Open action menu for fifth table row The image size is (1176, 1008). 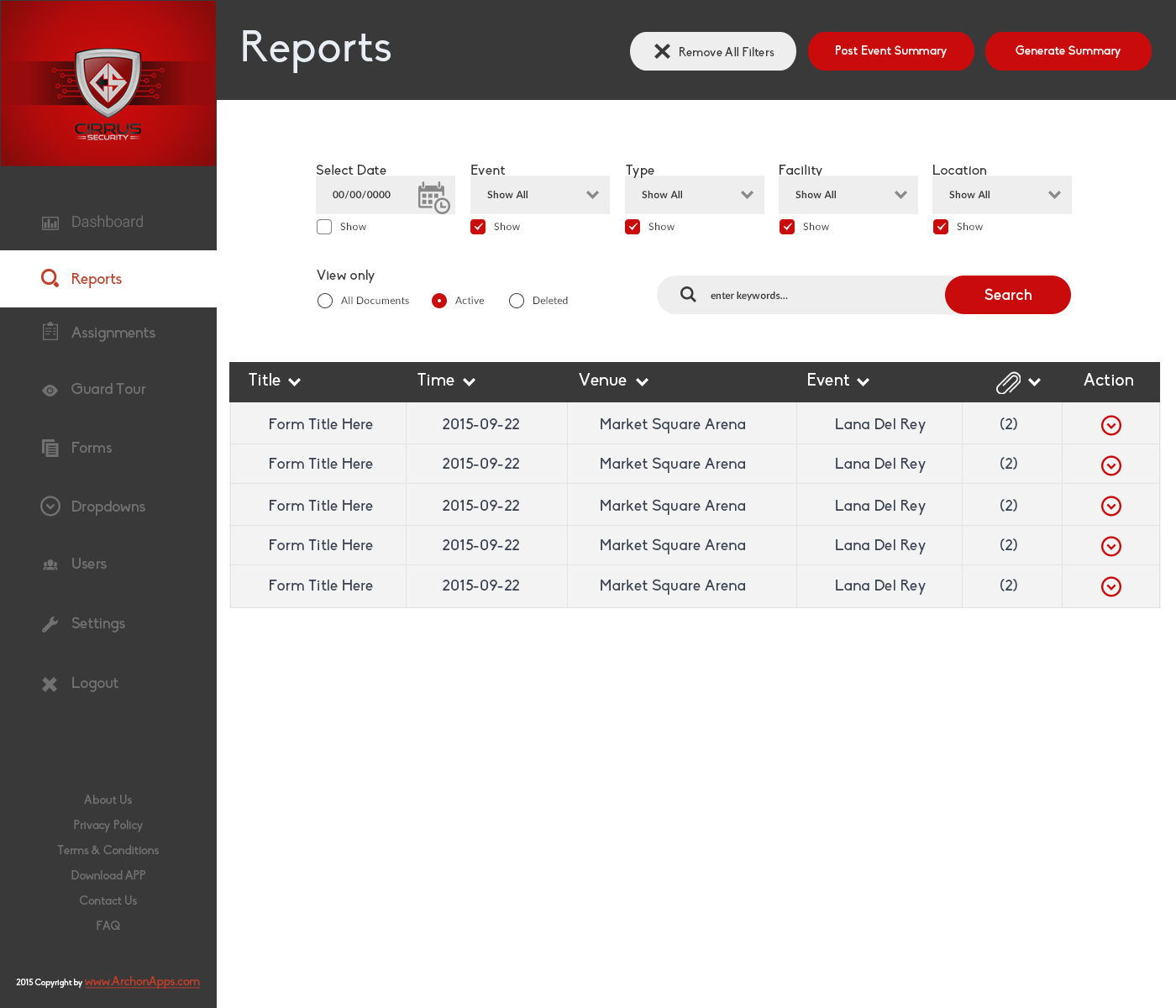1111,586
